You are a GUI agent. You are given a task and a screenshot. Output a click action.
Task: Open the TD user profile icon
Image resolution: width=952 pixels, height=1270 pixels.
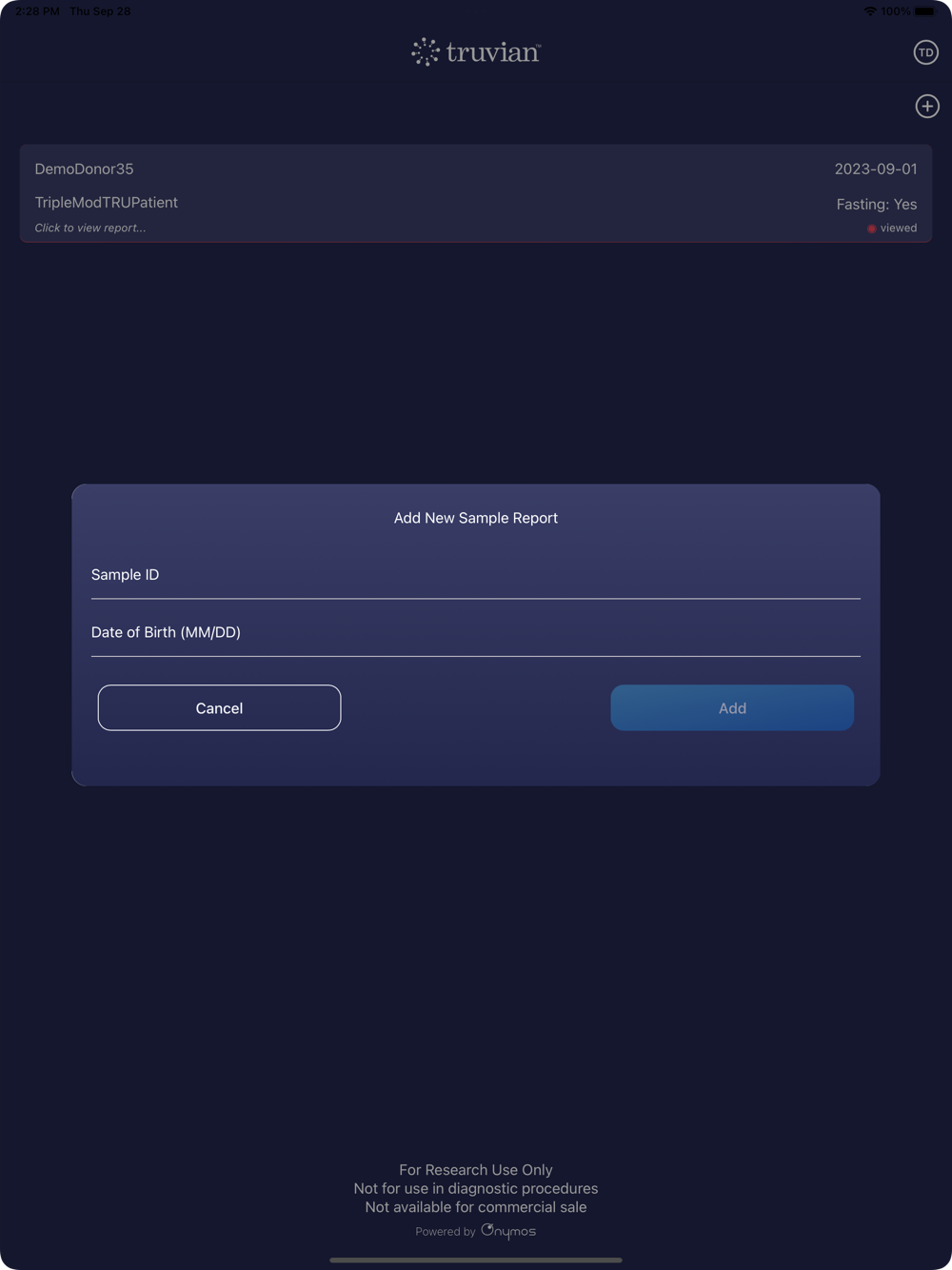(925, 52)
